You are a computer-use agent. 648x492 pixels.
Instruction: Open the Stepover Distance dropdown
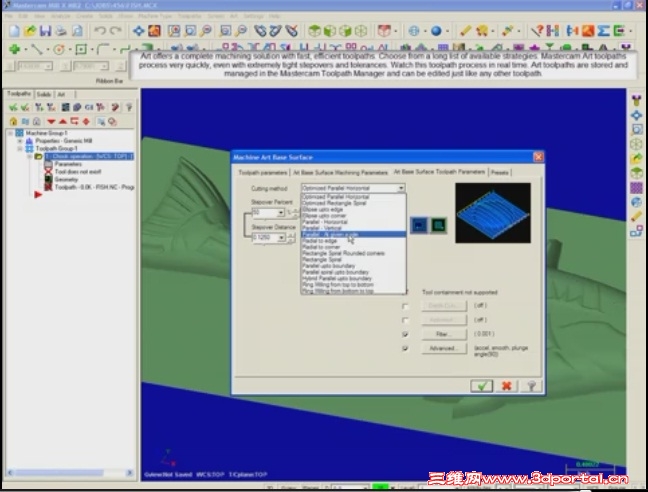(x=281, y=238)
